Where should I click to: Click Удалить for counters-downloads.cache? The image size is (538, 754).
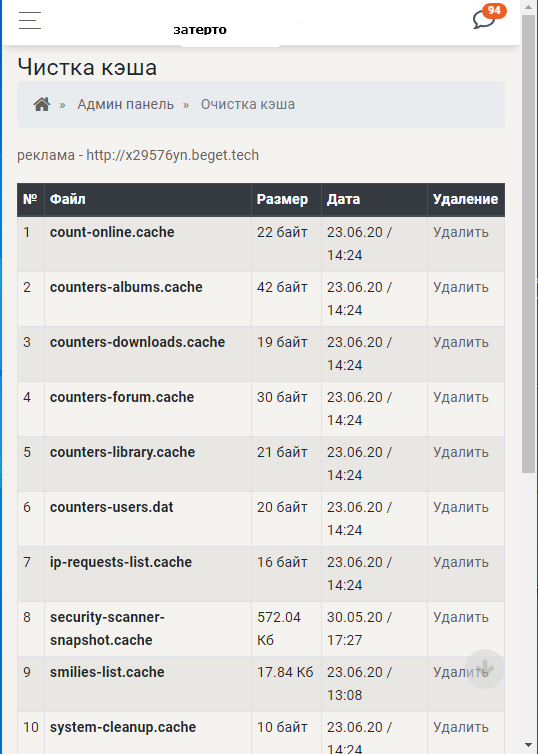coord(461,342)
